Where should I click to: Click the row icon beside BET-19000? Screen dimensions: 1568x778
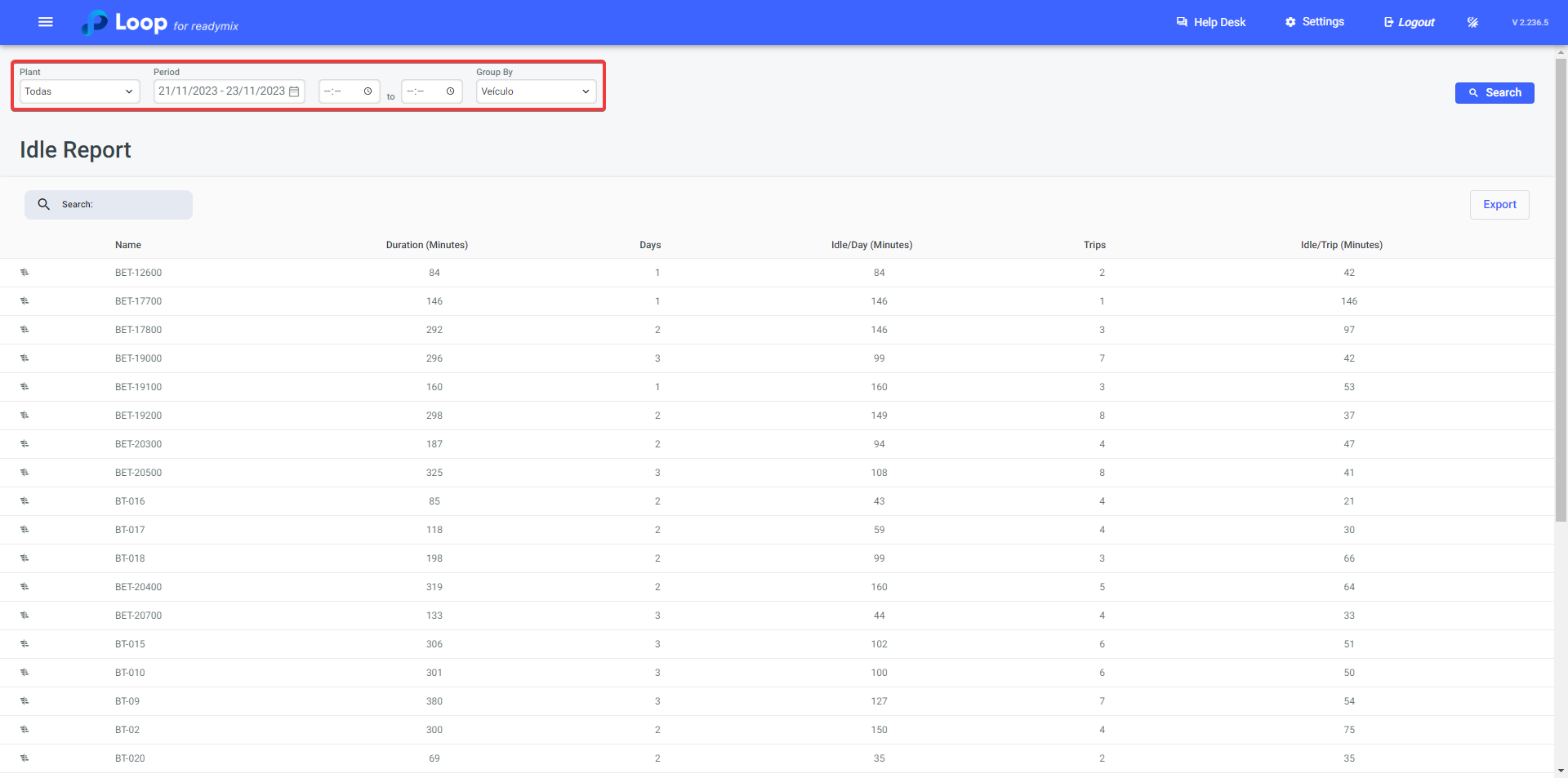tap(24, 358)
